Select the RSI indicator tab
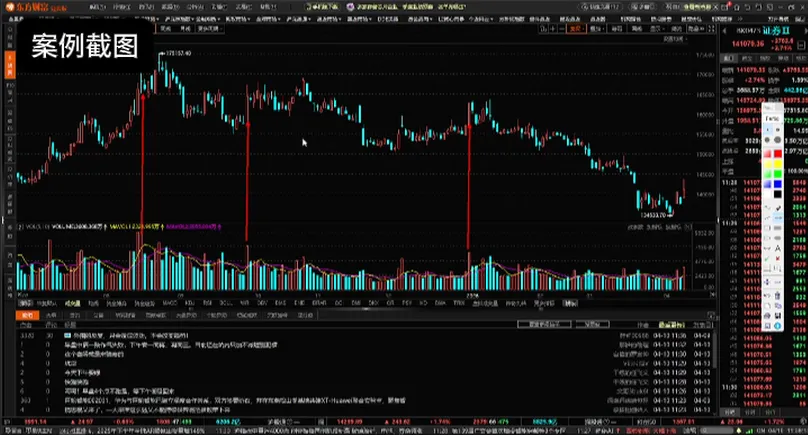 coord(207,304)
